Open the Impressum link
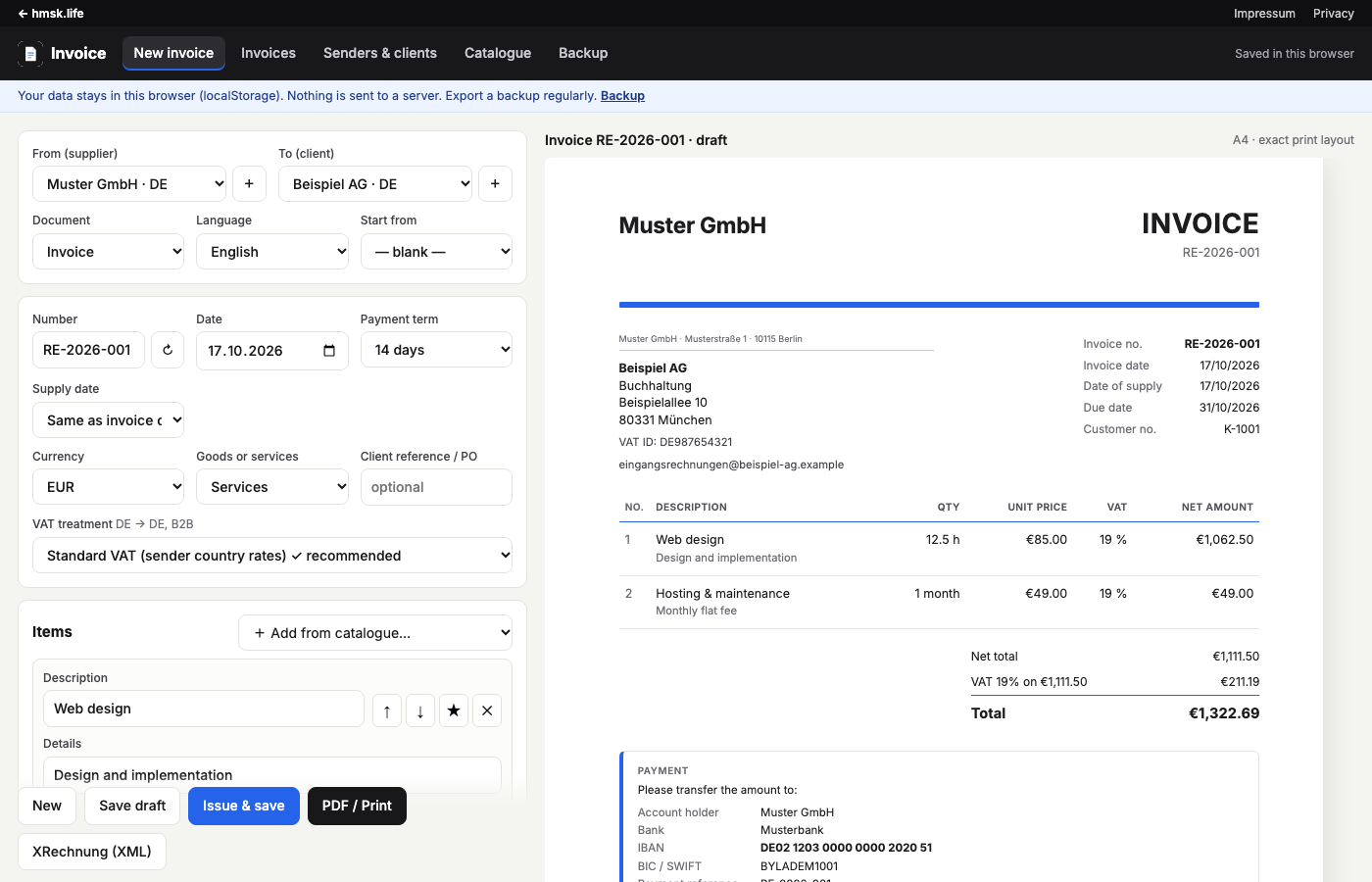 click(x=1264, y=14)
